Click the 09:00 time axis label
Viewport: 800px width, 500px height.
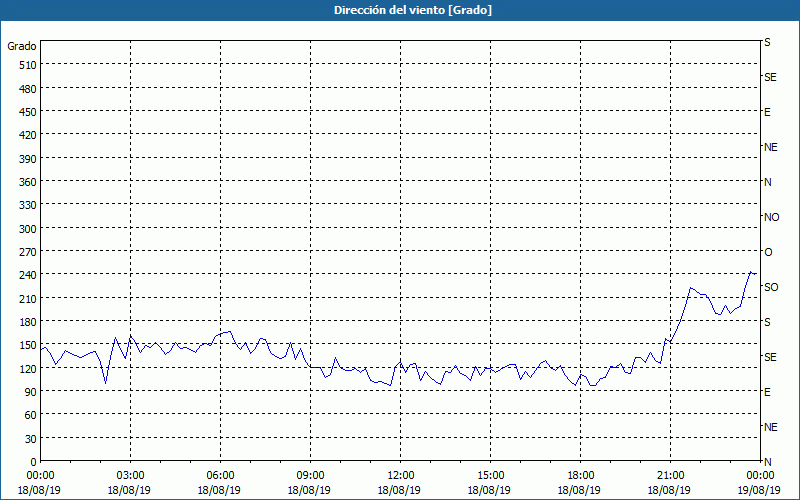click(x=310, y=475)
